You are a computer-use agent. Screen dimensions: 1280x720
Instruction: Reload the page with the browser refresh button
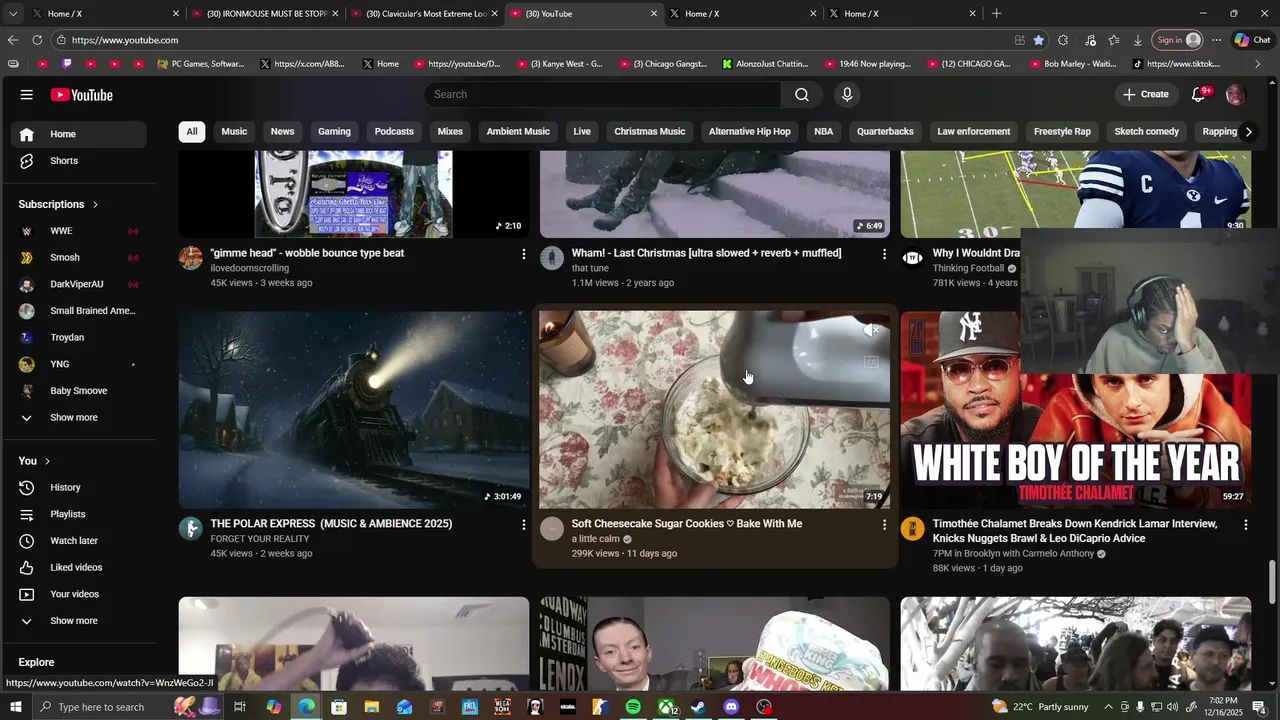click(37, 40)
